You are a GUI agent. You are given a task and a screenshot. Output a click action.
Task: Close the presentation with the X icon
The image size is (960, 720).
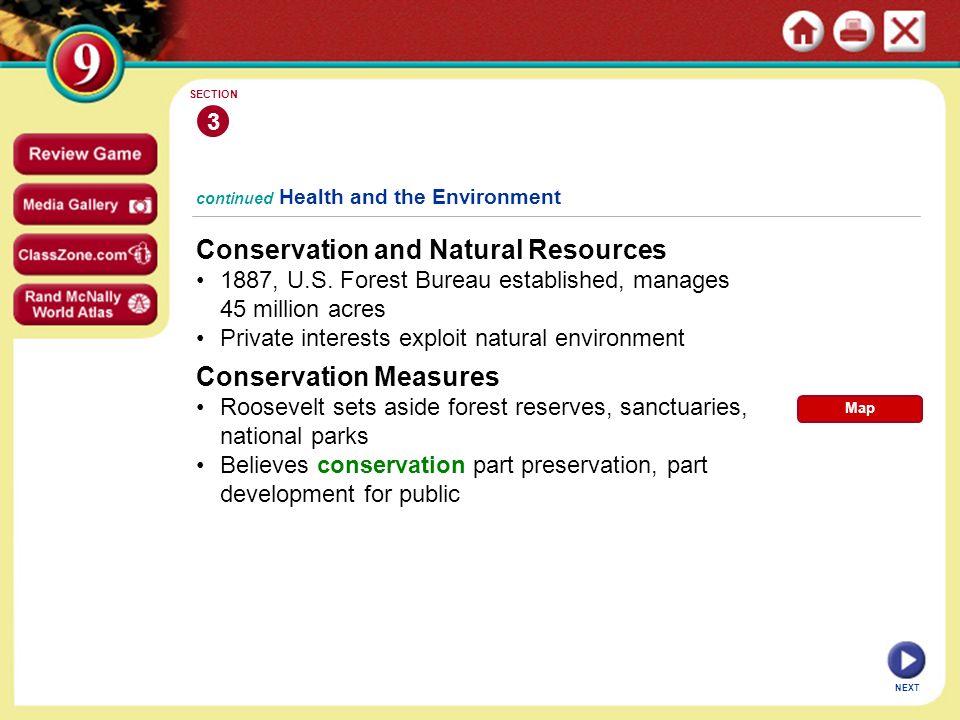pos(904,31)
